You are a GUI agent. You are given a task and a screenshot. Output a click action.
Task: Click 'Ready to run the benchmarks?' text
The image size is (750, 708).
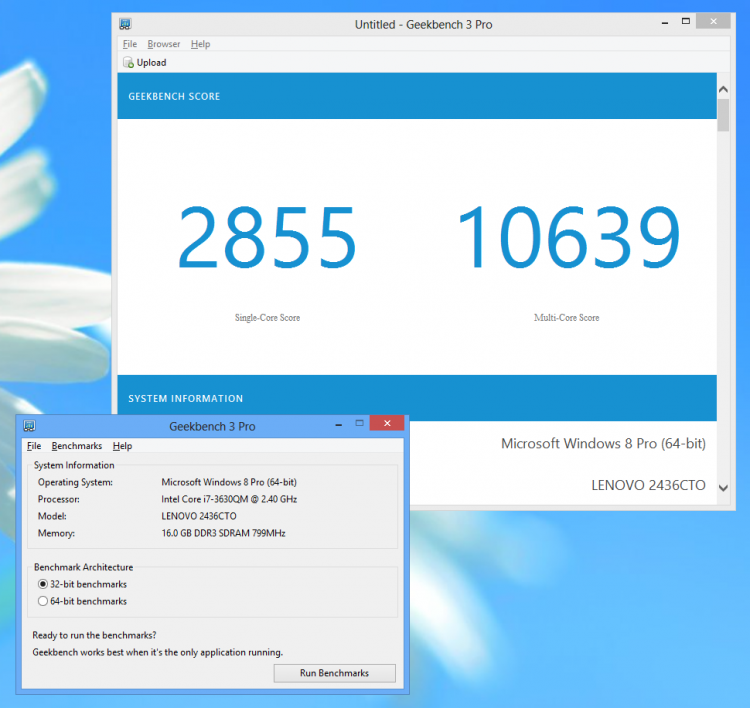click(x=94, y=635)
